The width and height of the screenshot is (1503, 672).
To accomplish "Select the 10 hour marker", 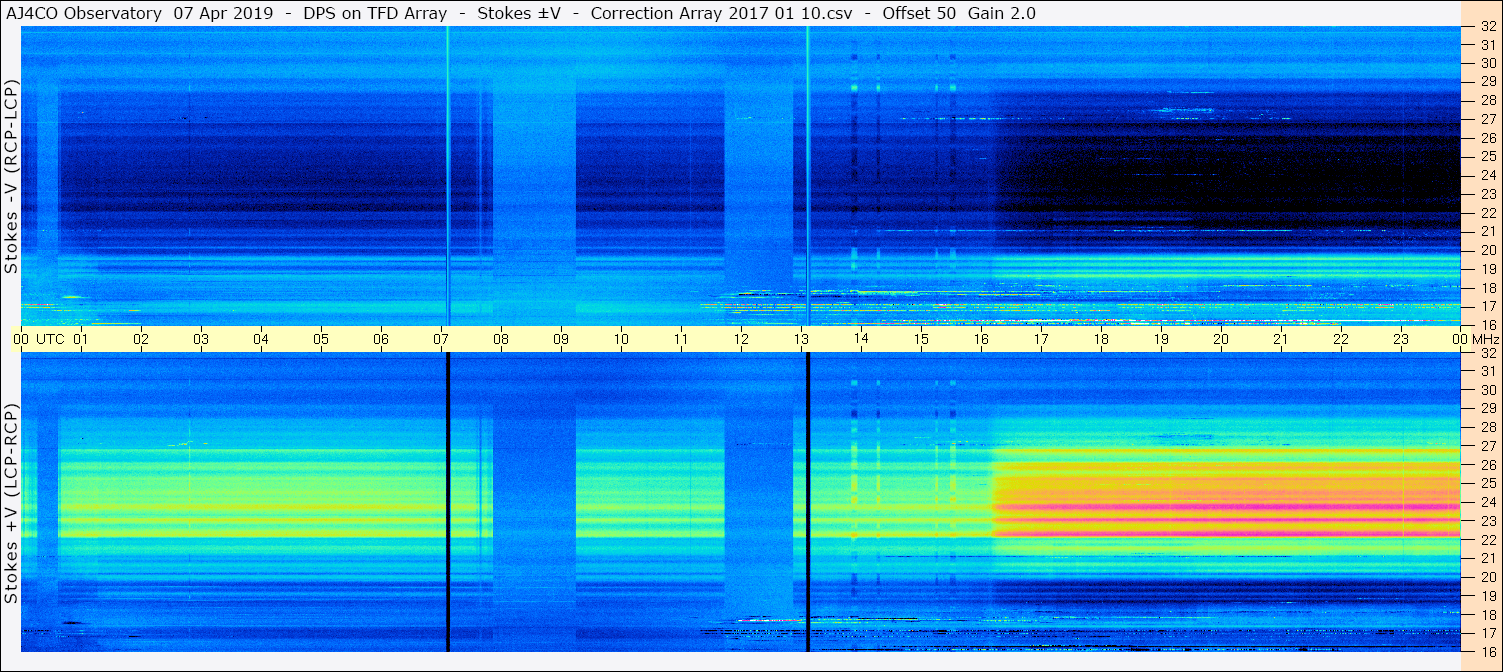I will 621,339.
